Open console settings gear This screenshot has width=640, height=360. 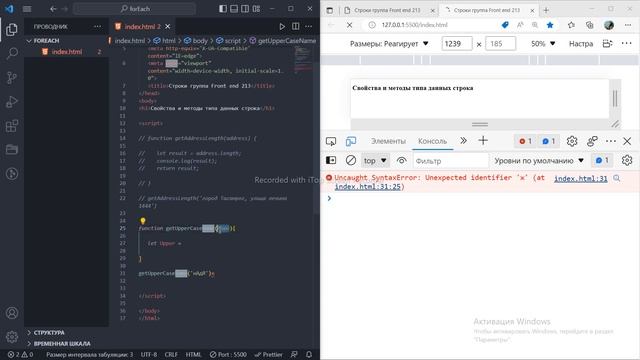(x=627, y=160)
